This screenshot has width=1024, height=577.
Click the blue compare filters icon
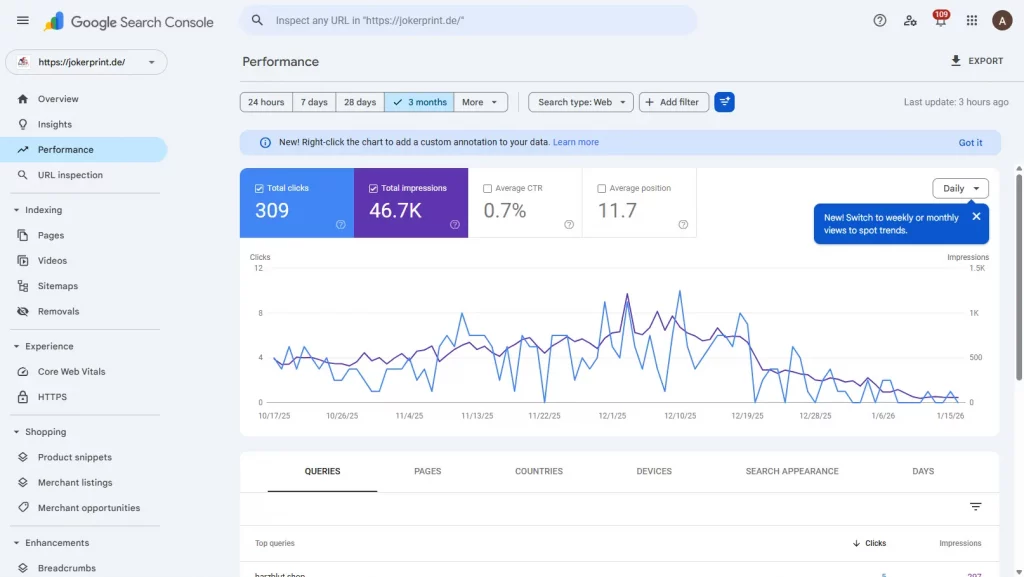(x=724, y=101)
